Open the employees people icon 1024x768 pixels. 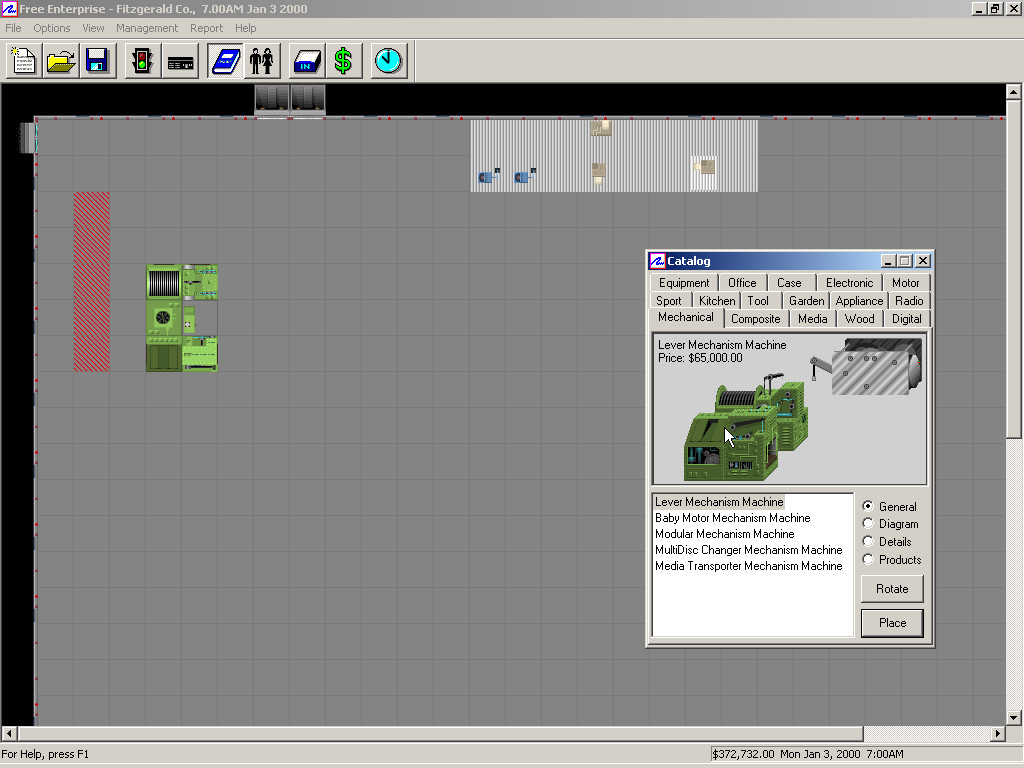click(x=262, y=61)
